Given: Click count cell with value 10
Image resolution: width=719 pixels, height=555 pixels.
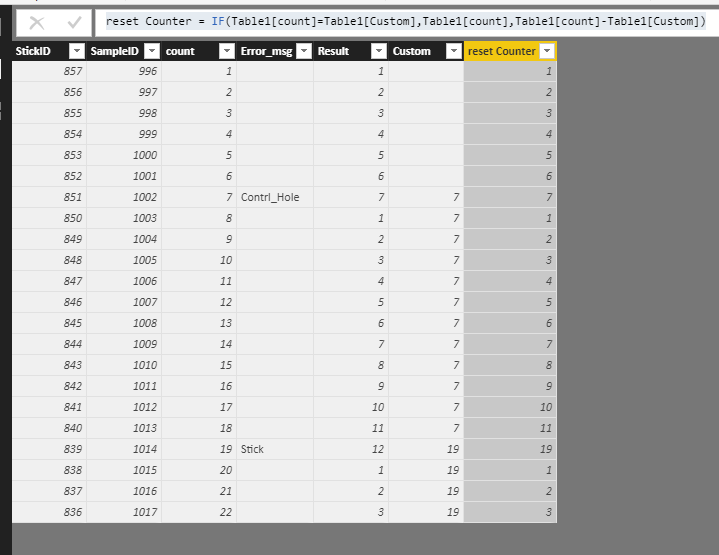Looking at the screenshot, I should tap(199, 260).
